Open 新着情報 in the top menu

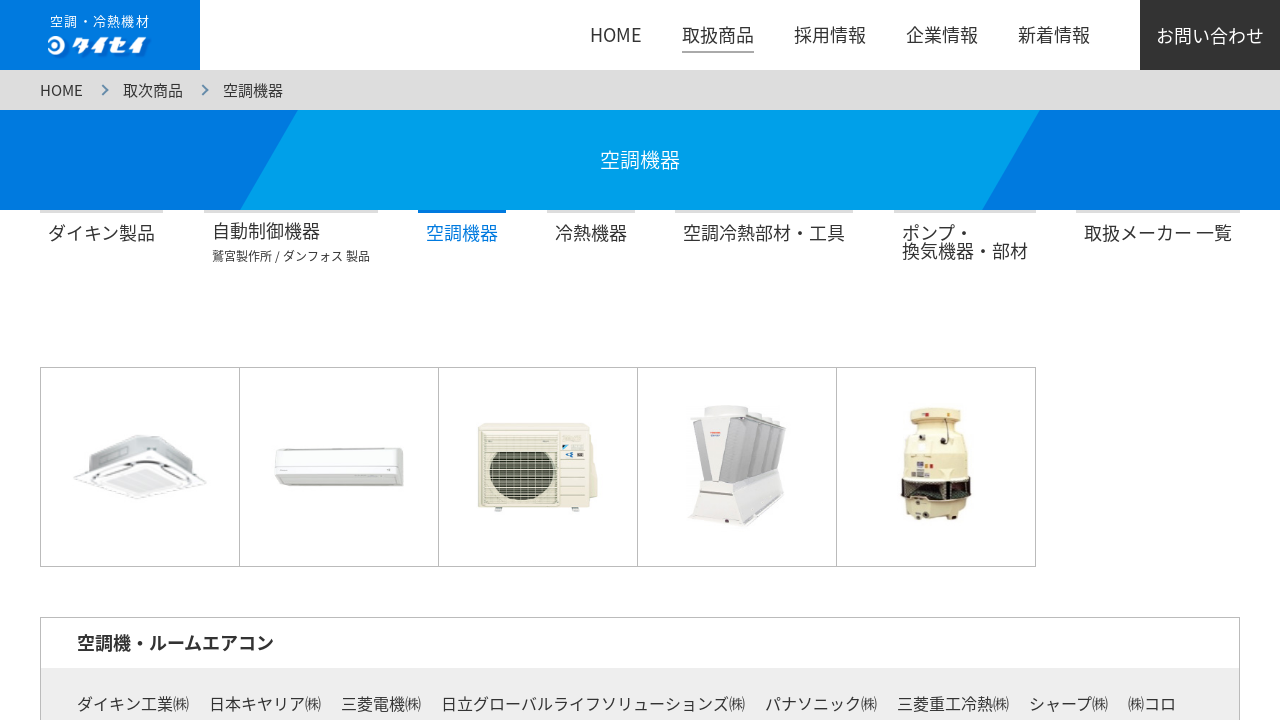point(1054,35)
